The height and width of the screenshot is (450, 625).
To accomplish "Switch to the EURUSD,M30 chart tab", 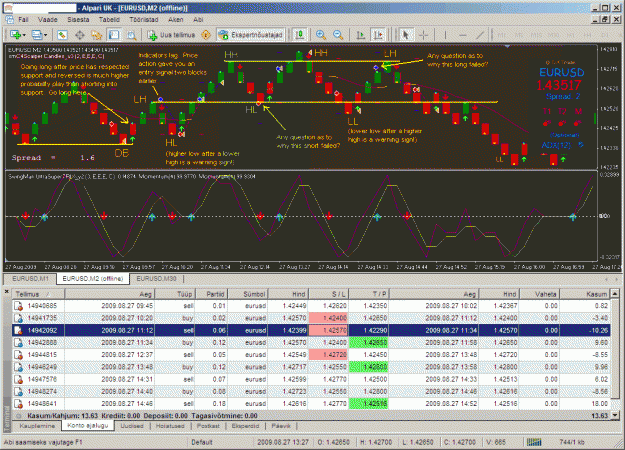I will (156, 279).
